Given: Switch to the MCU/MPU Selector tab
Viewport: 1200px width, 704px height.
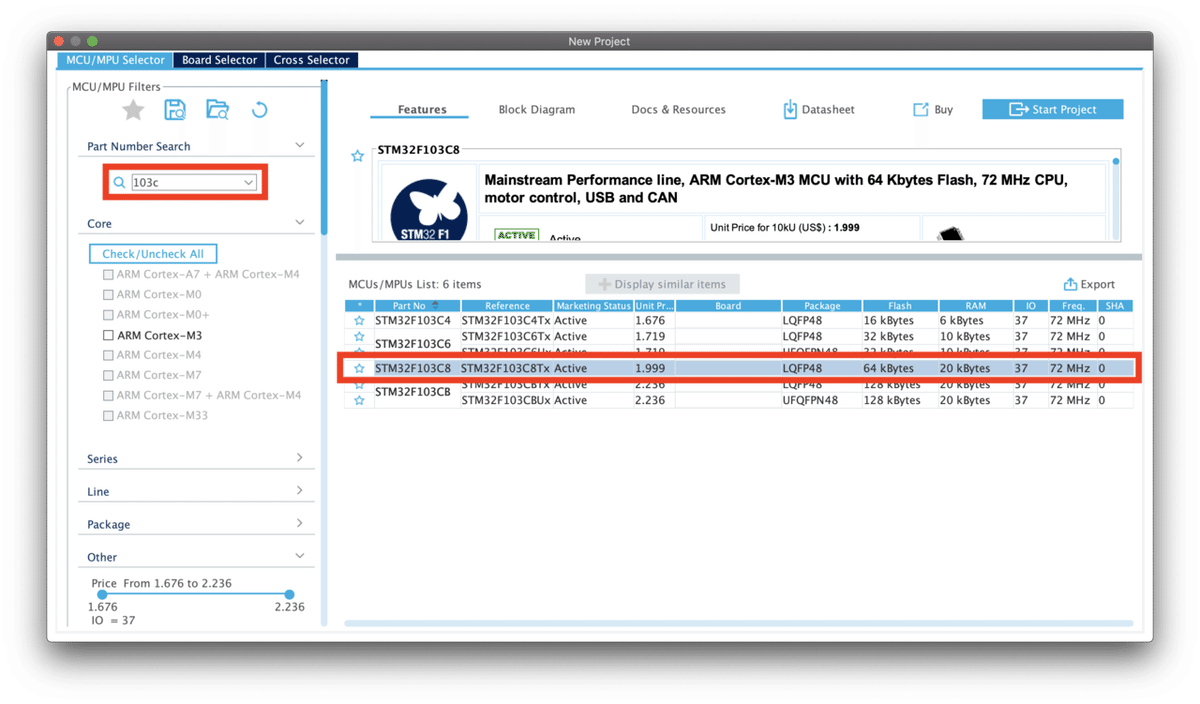Looking at the screenshot, I should (x=115, y=60).
